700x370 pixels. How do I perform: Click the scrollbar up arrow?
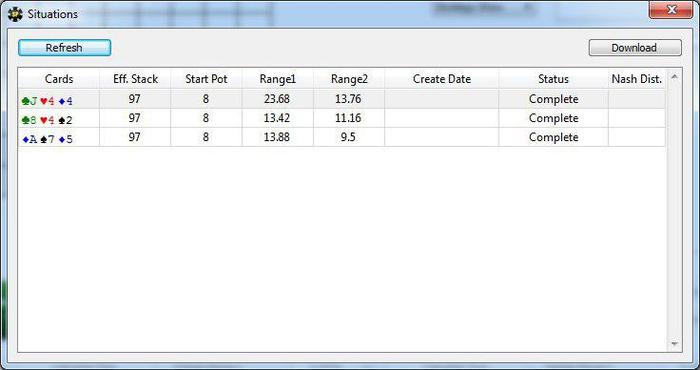(x=674, y=77)
